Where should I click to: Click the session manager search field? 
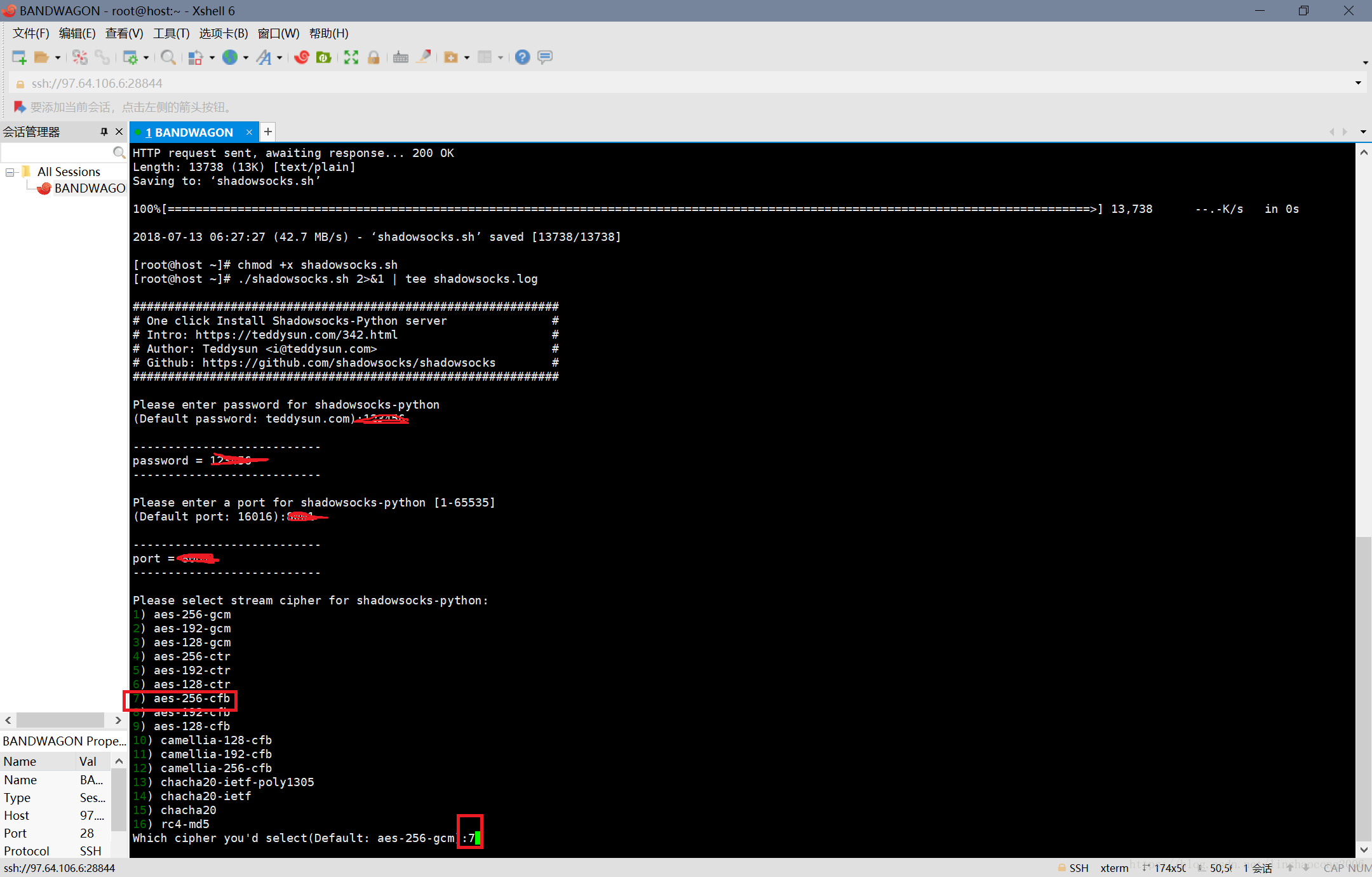(x=57, y=153)
